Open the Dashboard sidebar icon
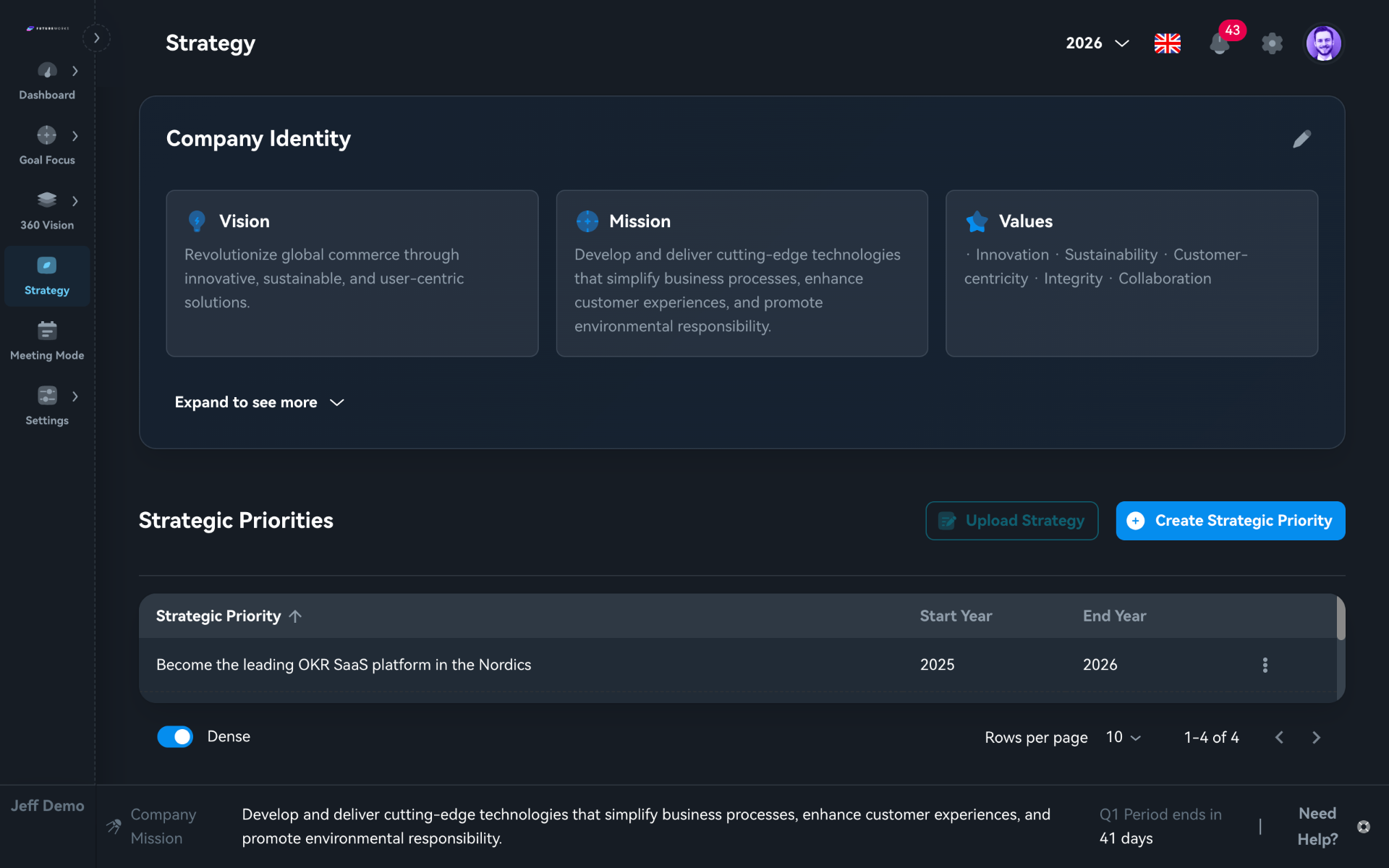Image resolution: width=1389 pixels, height=868 pixels. [47, 72]
